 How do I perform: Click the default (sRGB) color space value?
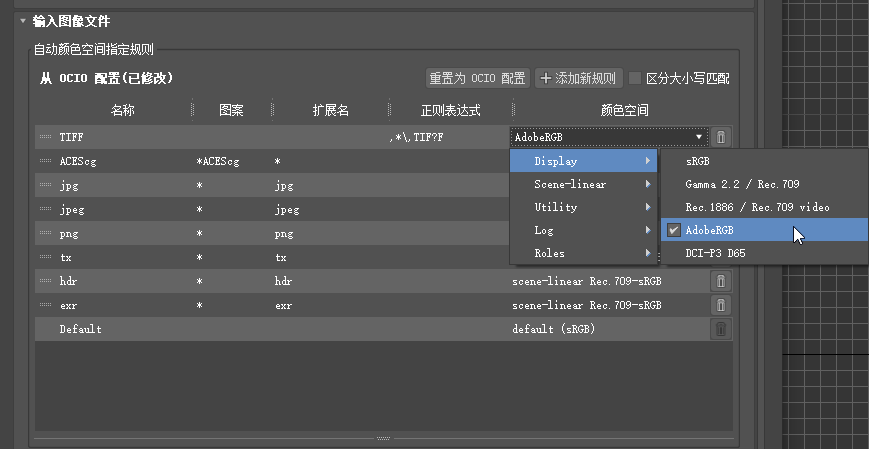(x=554, y=329)
